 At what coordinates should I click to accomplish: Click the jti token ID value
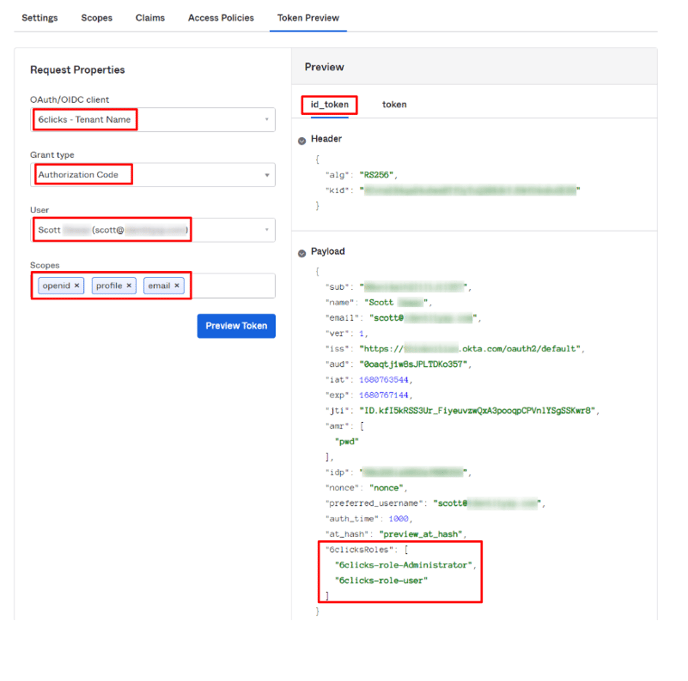[477, 410]
